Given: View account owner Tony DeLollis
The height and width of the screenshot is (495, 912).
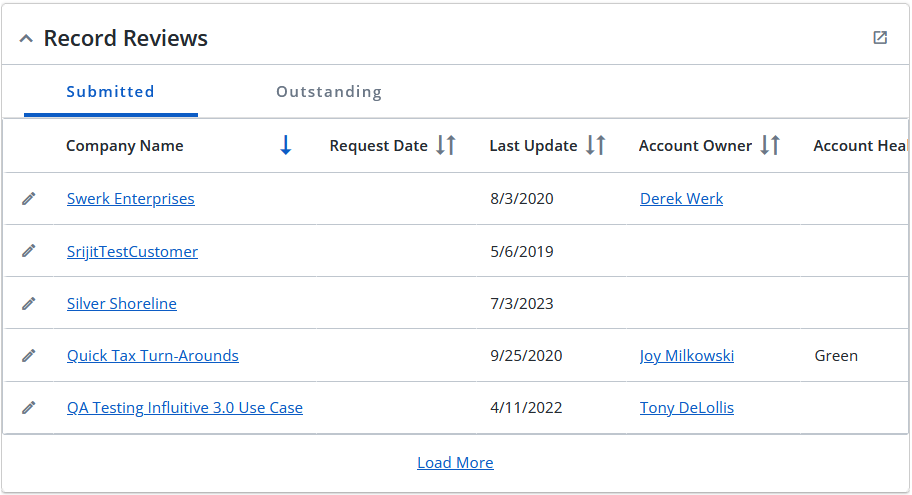Looking at the screenshot, I should pos(686,408).
